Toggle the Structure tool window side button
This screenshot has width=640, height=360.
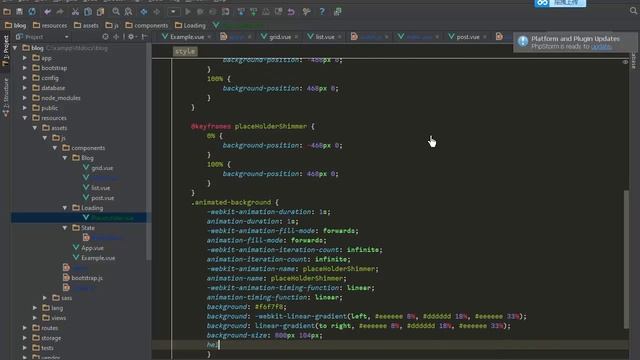(x=5, y=97)
